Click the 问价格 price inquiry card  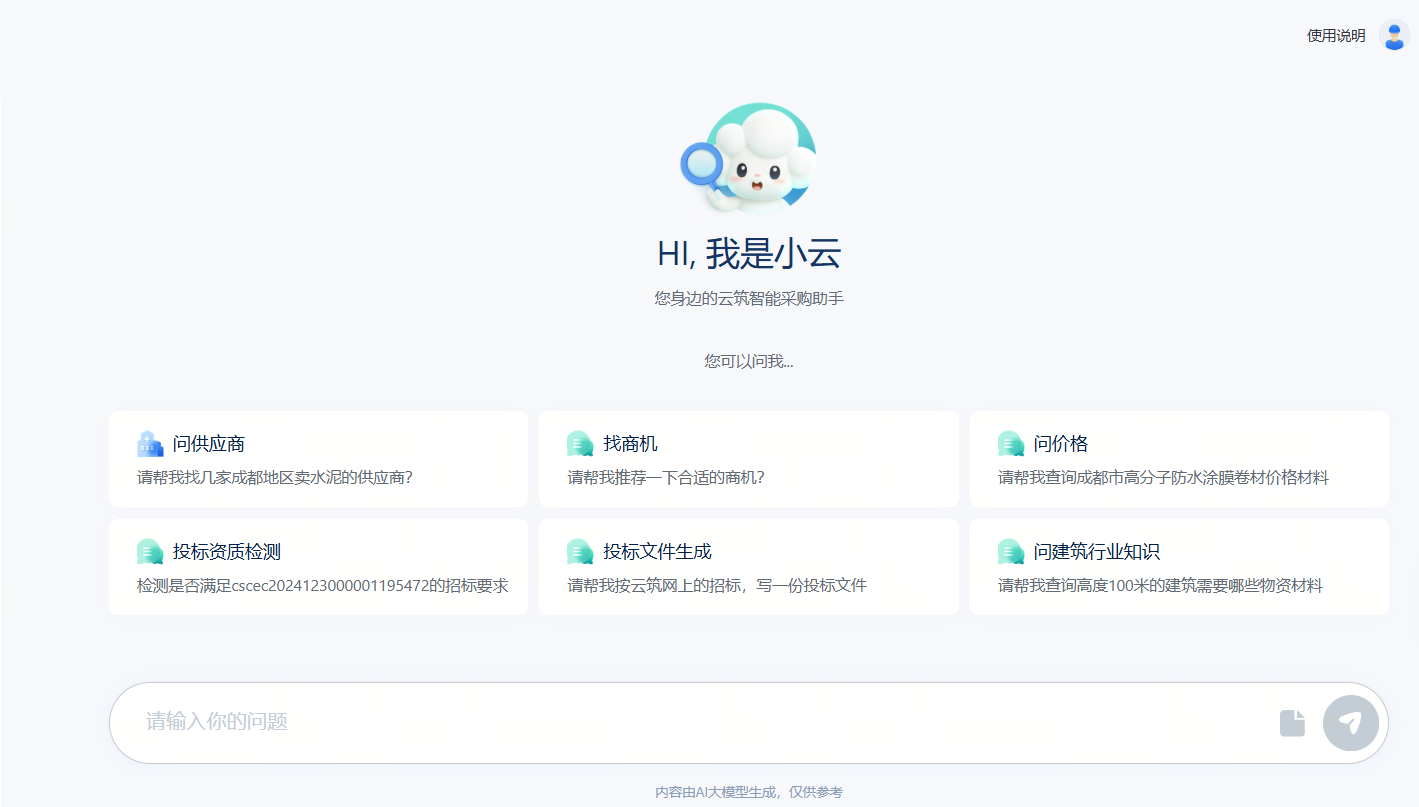pos(1178,459)
